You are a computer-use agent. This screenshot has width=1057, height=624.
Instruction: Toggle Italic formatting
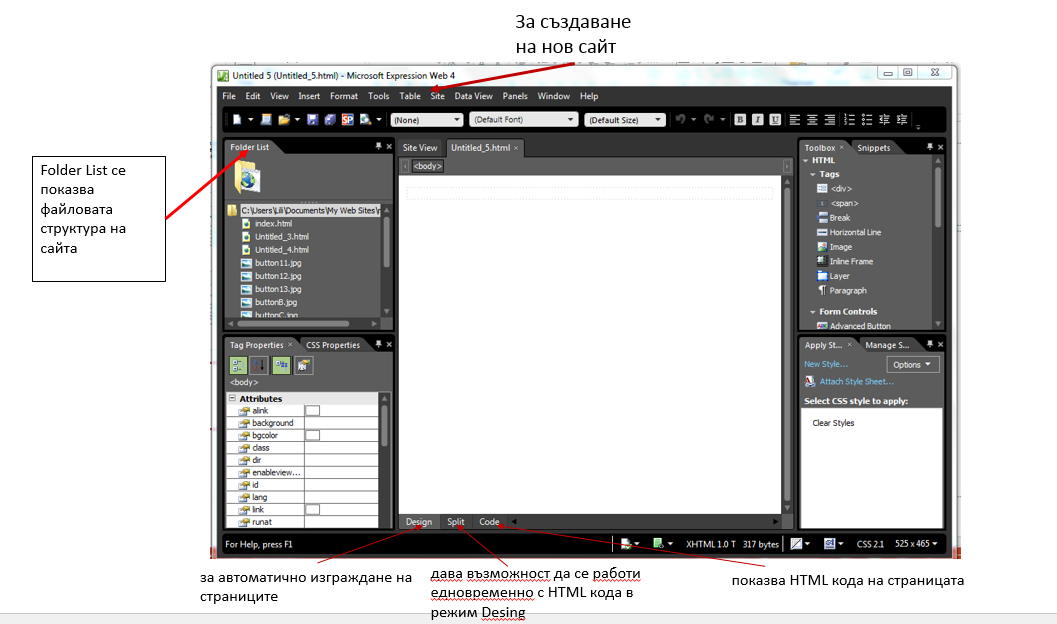758,119
